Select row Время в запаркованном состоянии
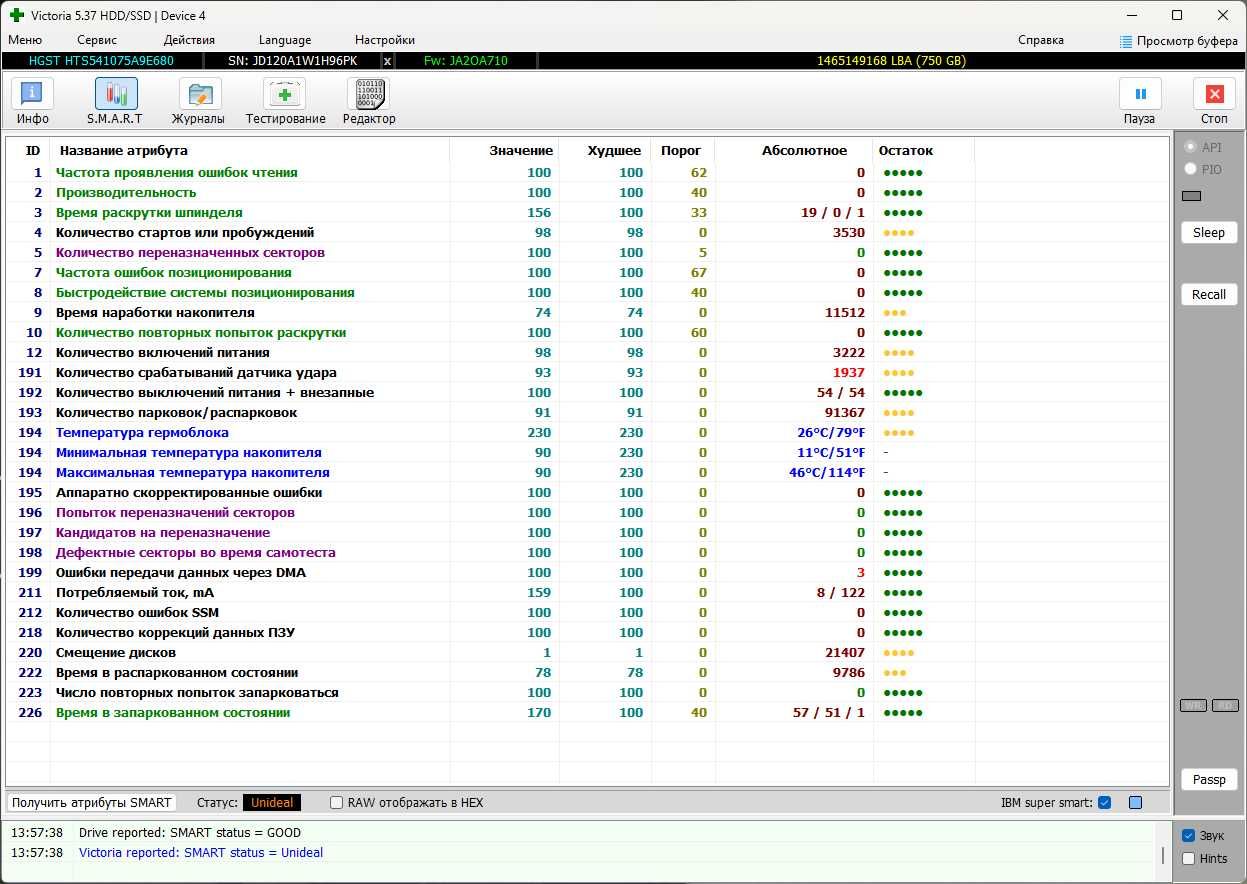Image resolution: width=1247 pixels, height=884 pixels. pyautogui.click(x=587, y=712)
